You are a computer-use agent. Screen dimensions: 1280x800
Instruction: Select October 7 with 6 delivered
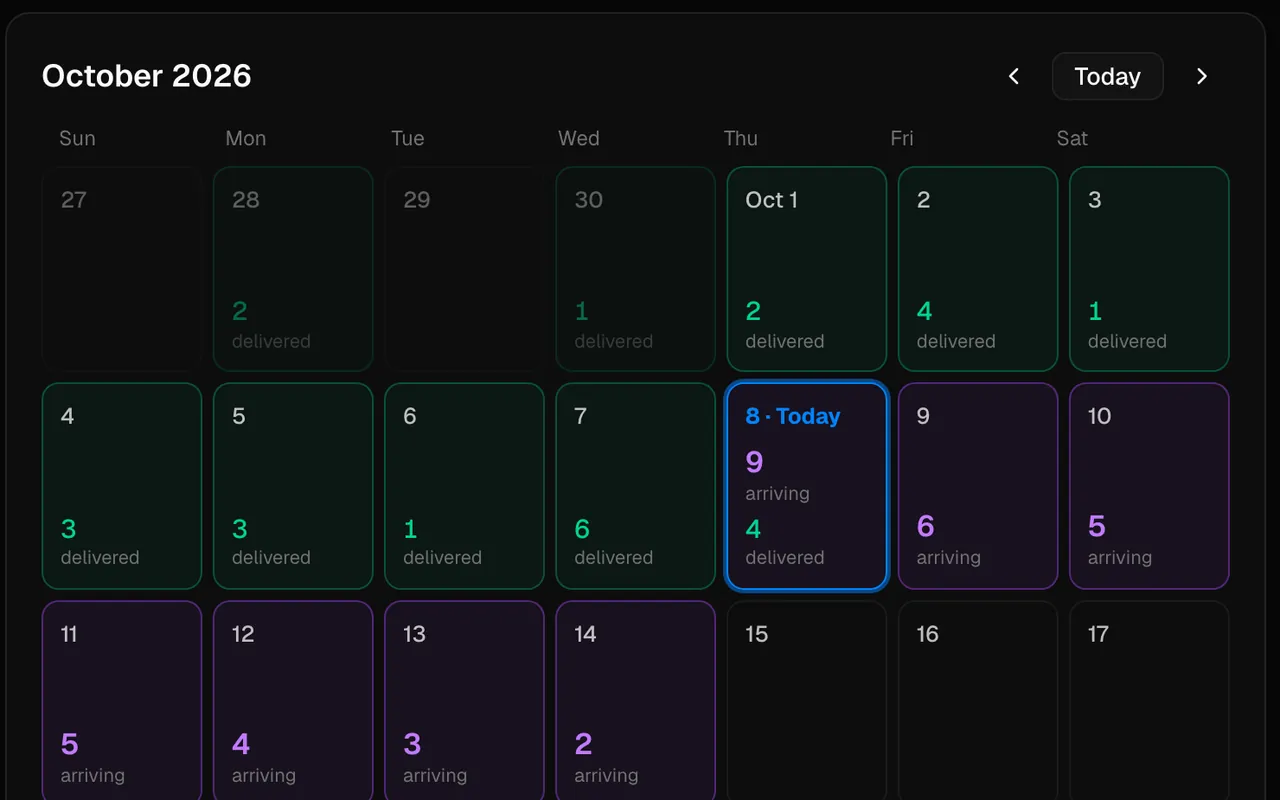coord(636,486)
